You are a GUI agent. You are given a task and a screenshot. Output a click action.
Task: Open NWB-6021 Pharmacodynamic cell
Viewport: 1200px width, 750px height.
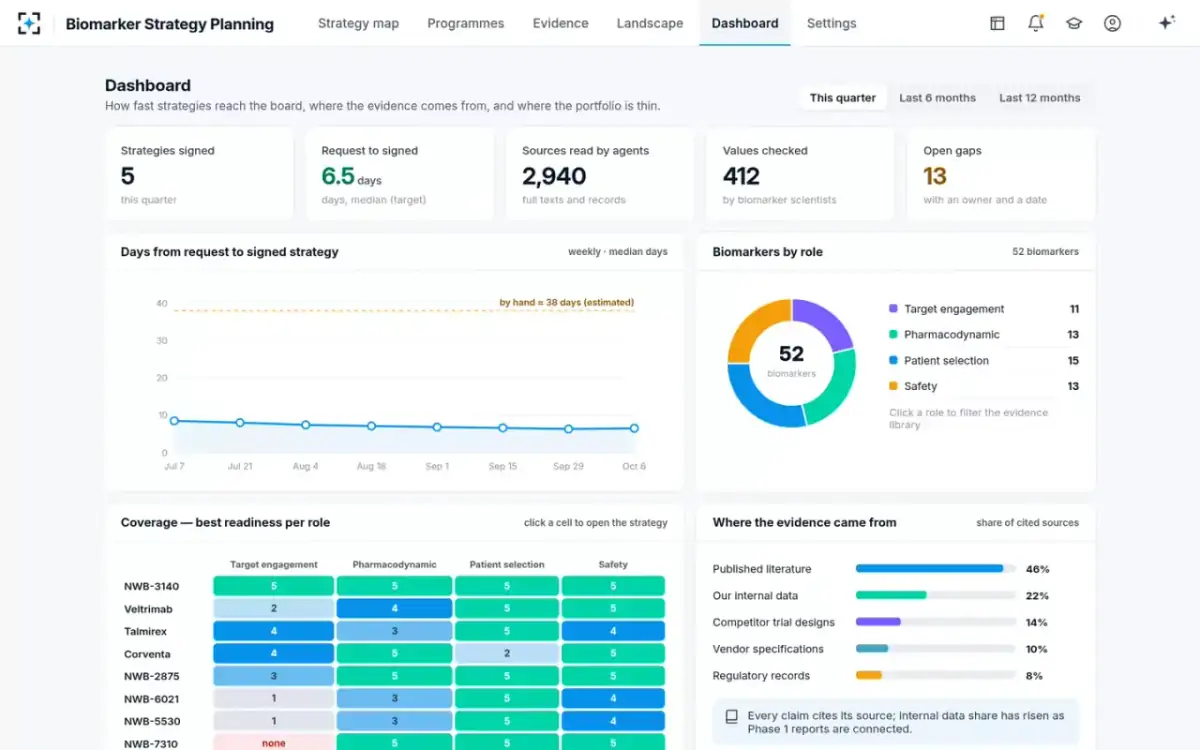394,698
